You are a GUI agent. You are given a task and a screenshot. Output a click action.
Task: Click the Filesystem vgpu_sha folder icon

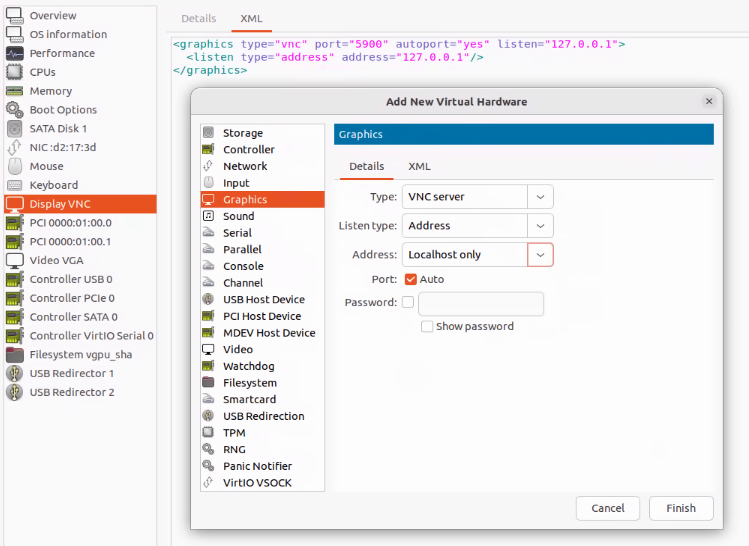[14, 354]
